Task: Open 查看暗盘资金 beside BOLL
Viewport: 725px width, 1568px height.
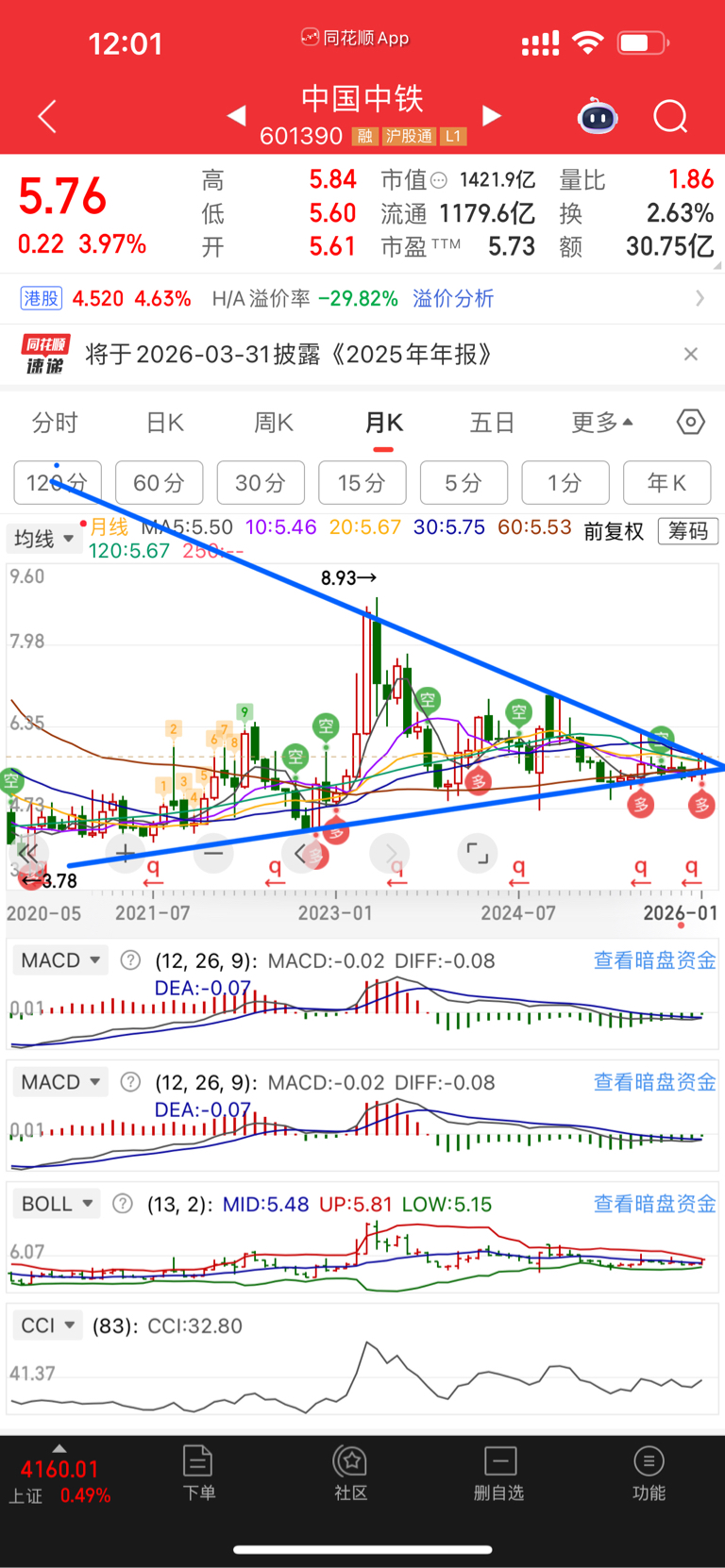Action: tap(654, 1204)
